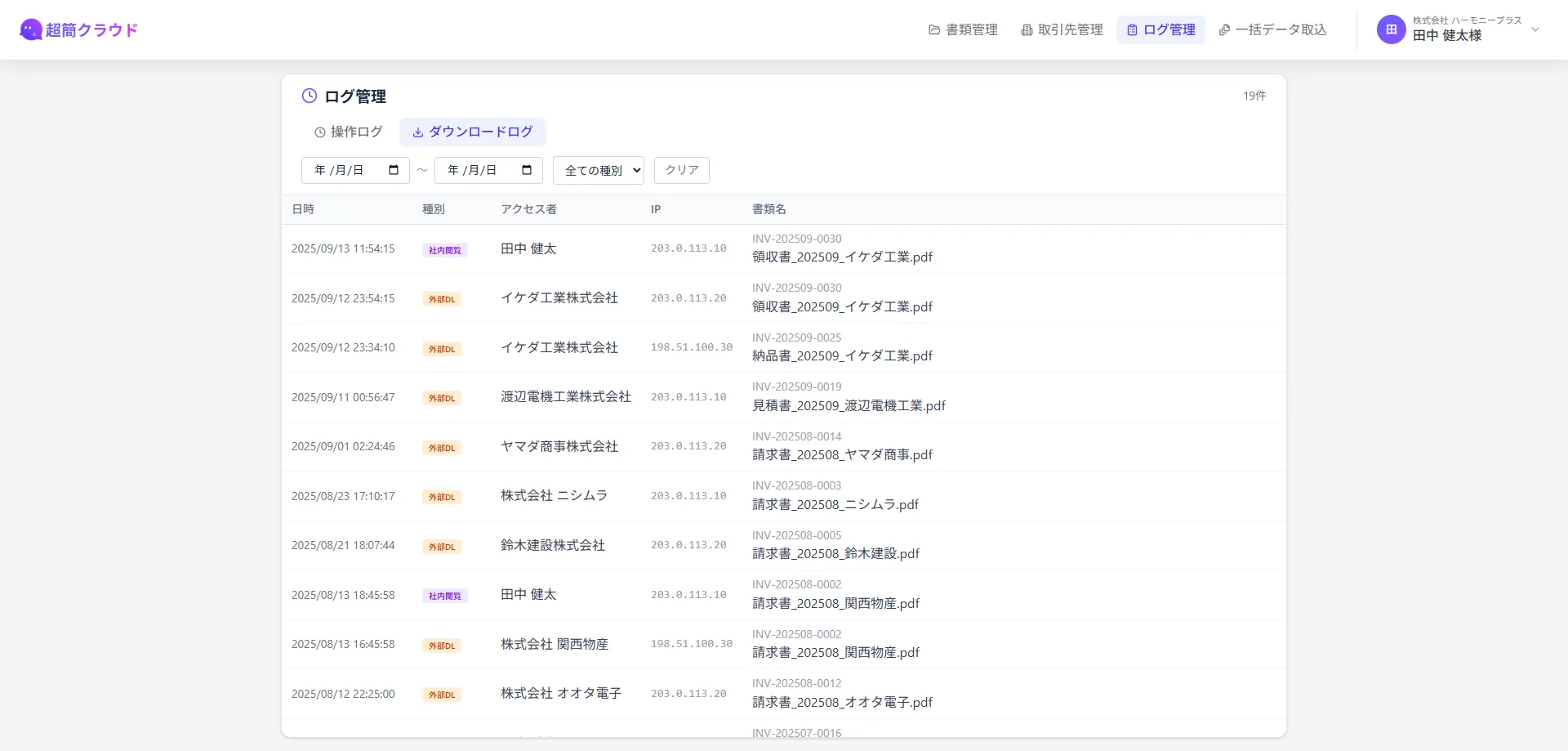Open the 全ての種別 dropdown
1568x751 pixels.
point(599,170)
